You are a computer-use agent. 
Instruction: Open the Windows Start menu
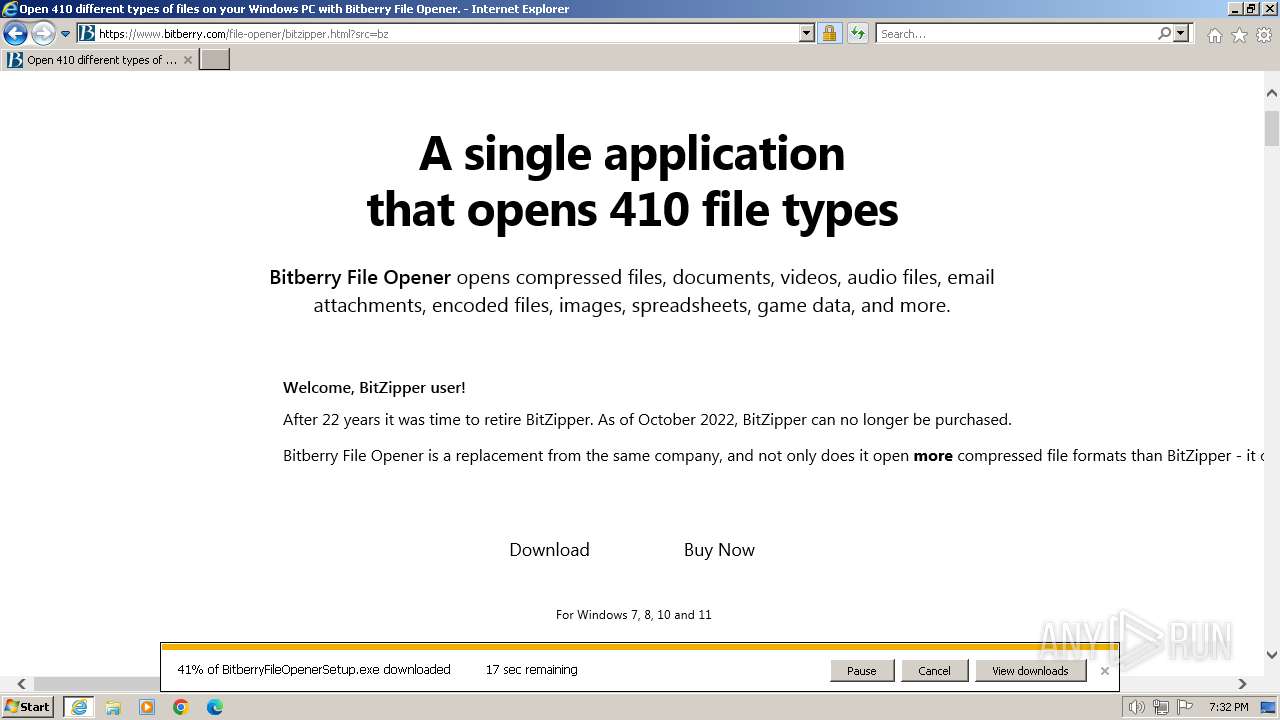pyautogui.click(x=28, y=707)
